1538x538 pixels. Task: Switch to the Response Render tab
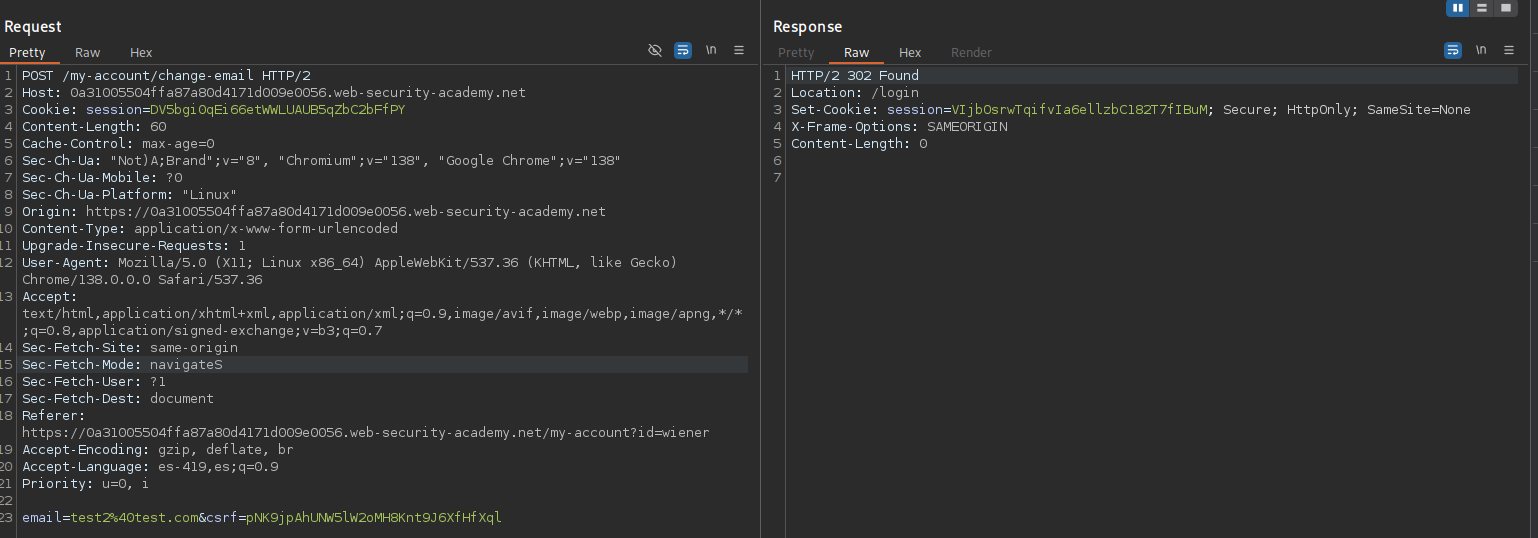[971, 52]
